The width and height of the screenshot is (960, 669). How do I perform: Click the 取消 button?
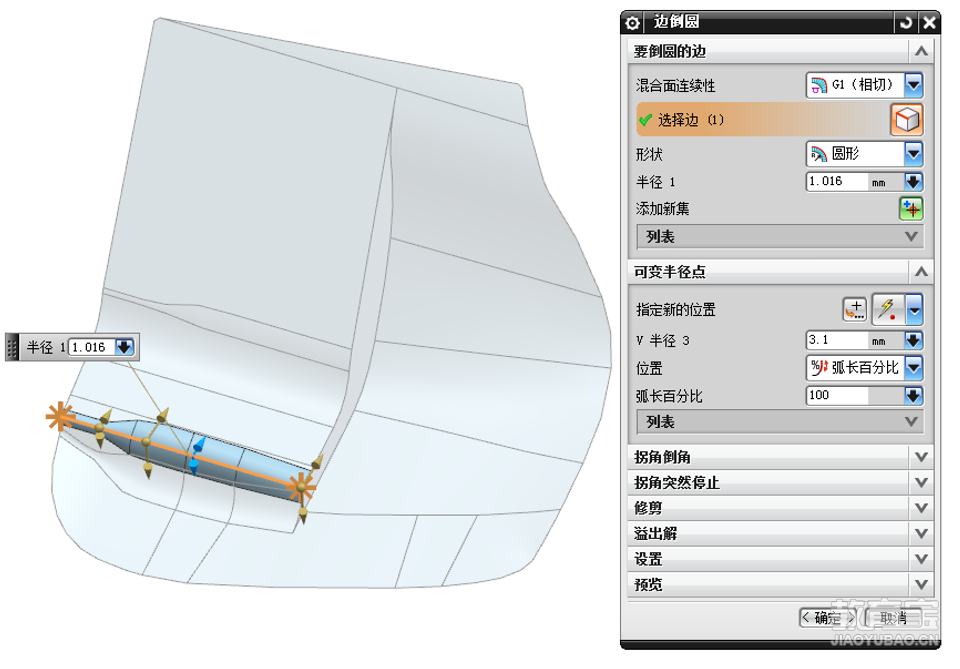click(893, 618)
